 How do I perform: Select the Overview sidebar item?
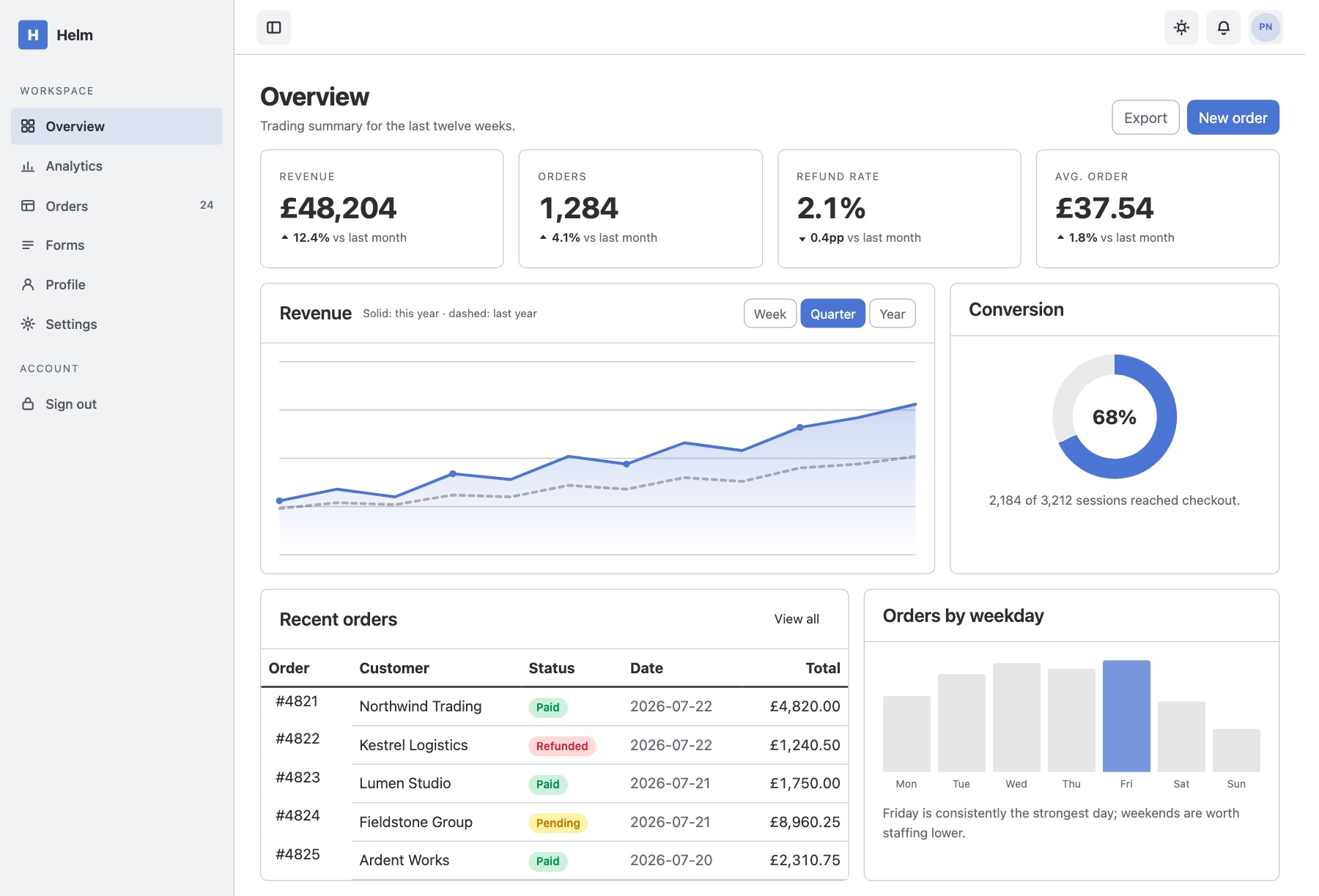[117, 127]
